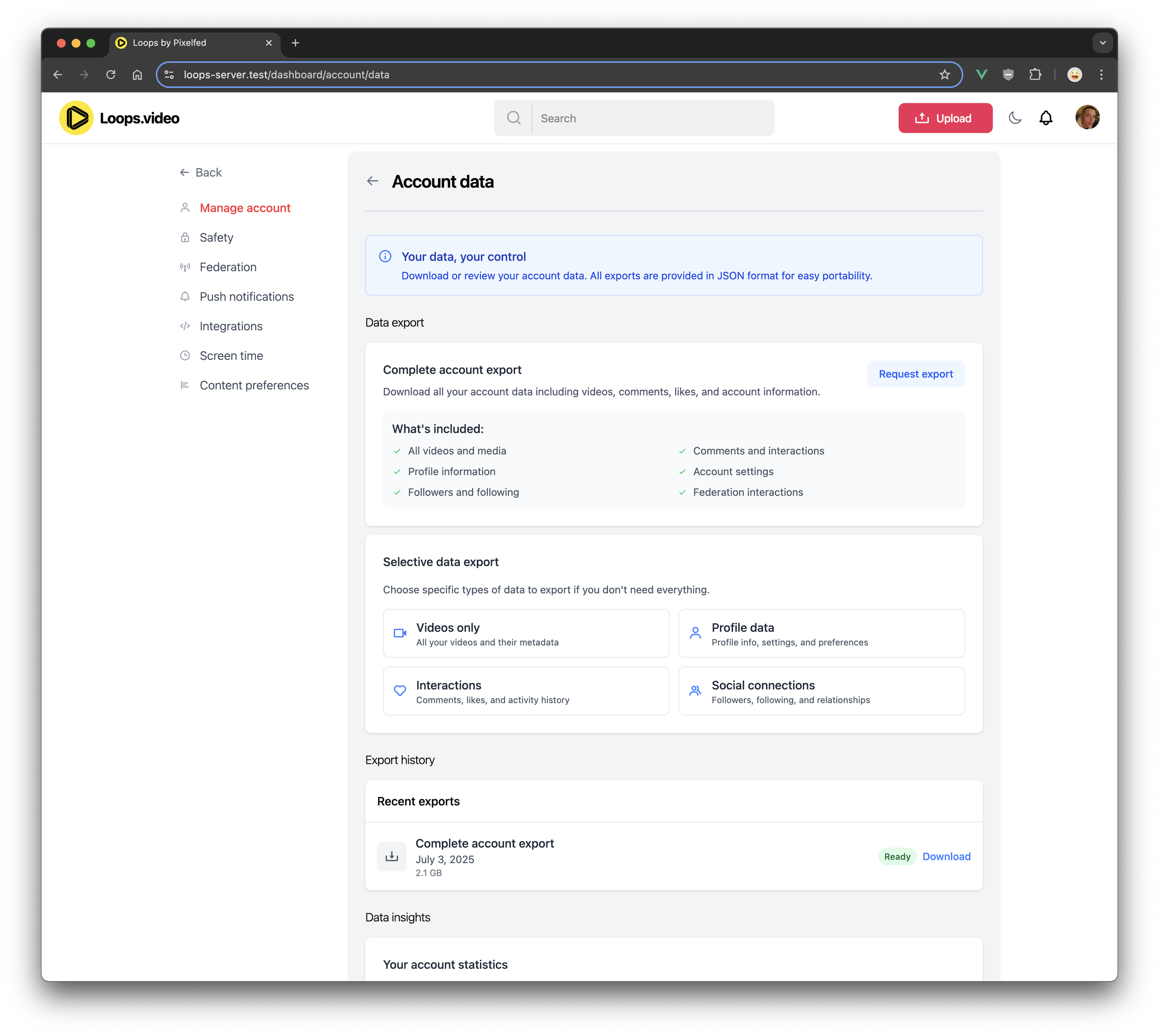The image size is (1159, 1036).
Task: Click the Upload button
Action: [945, 118]
